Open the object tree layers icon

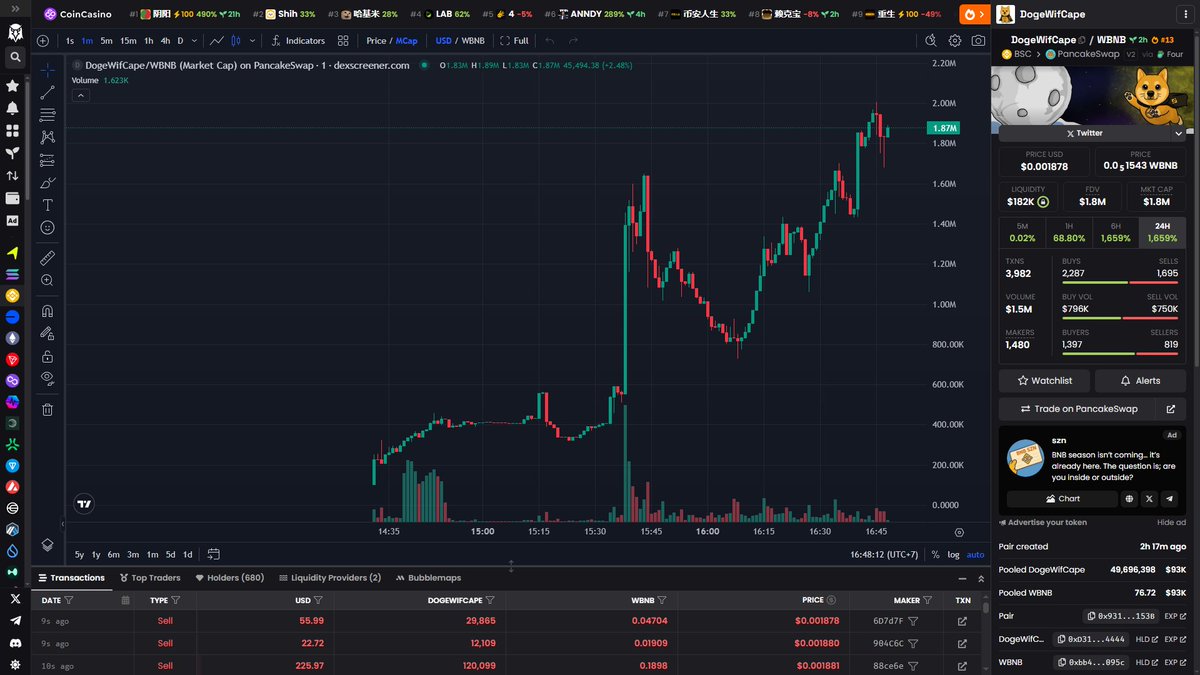(x=47, y=544)
